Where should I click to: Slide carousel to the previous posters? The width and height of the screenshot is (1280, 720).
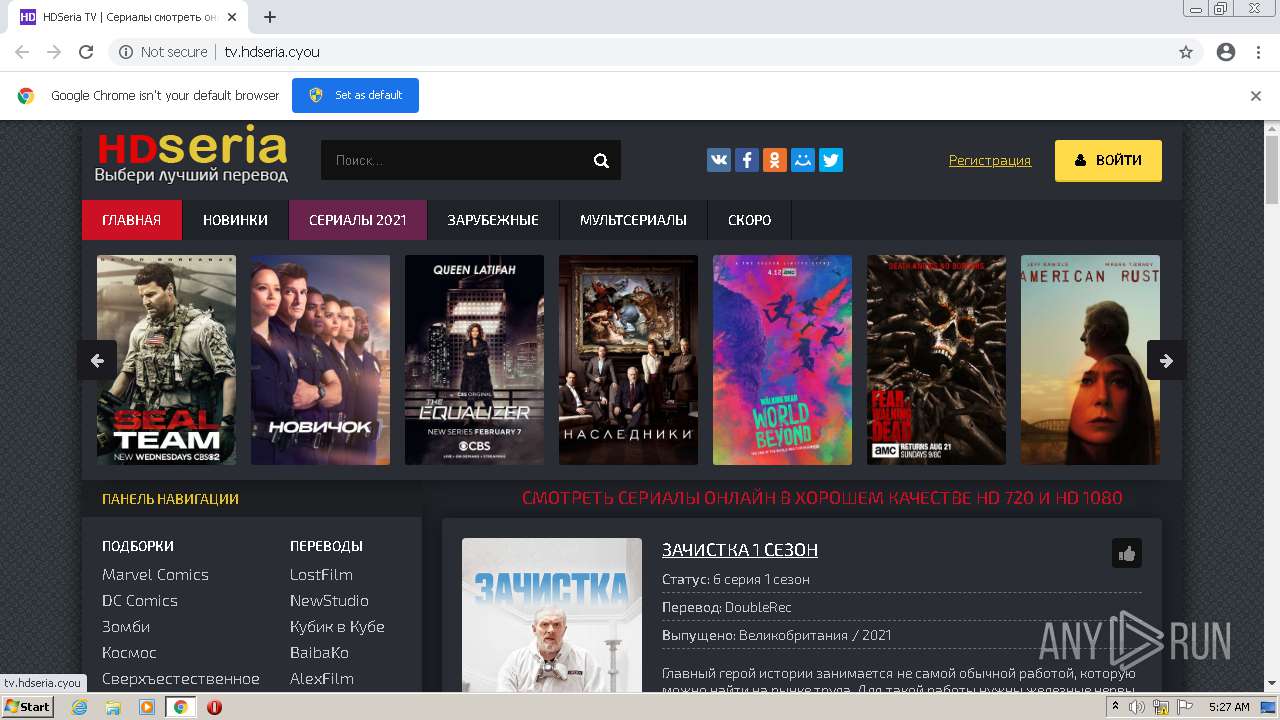click(x=97, y=361)
